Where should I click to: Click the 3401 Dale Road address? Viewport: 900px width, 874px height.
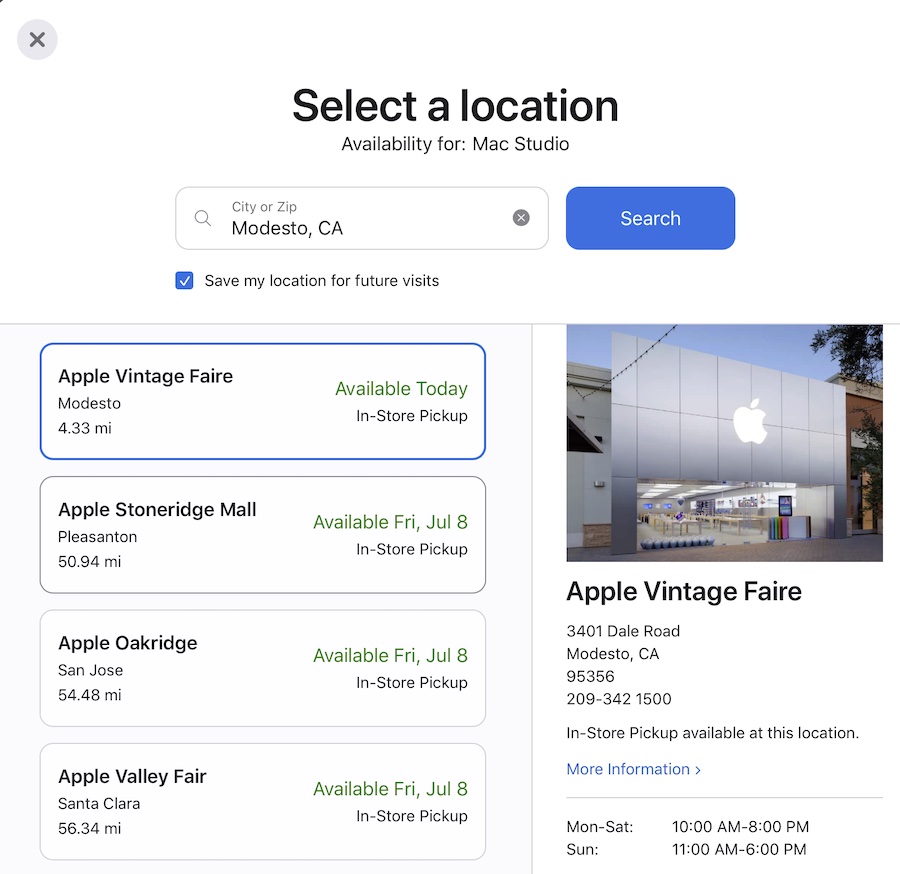click(623, 631)
